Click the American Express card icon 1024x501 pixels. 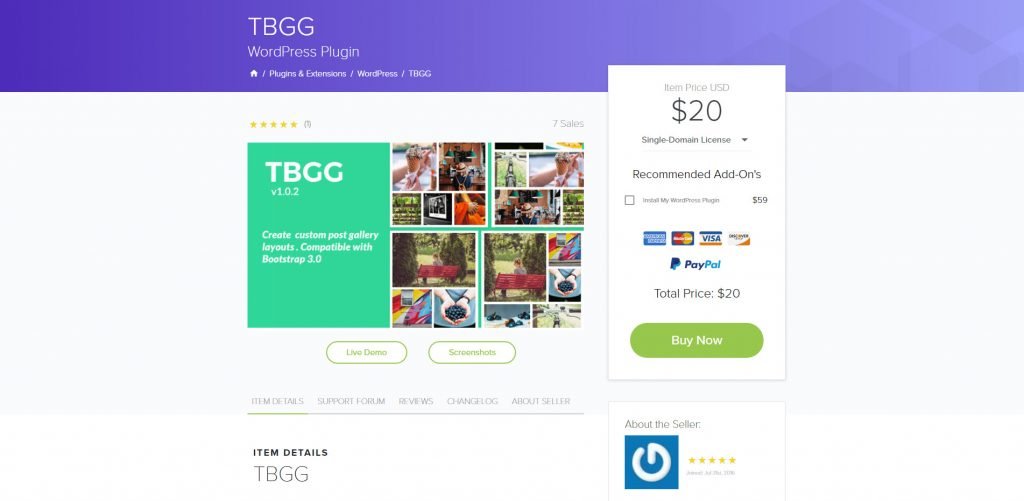(x=654, y=238)
